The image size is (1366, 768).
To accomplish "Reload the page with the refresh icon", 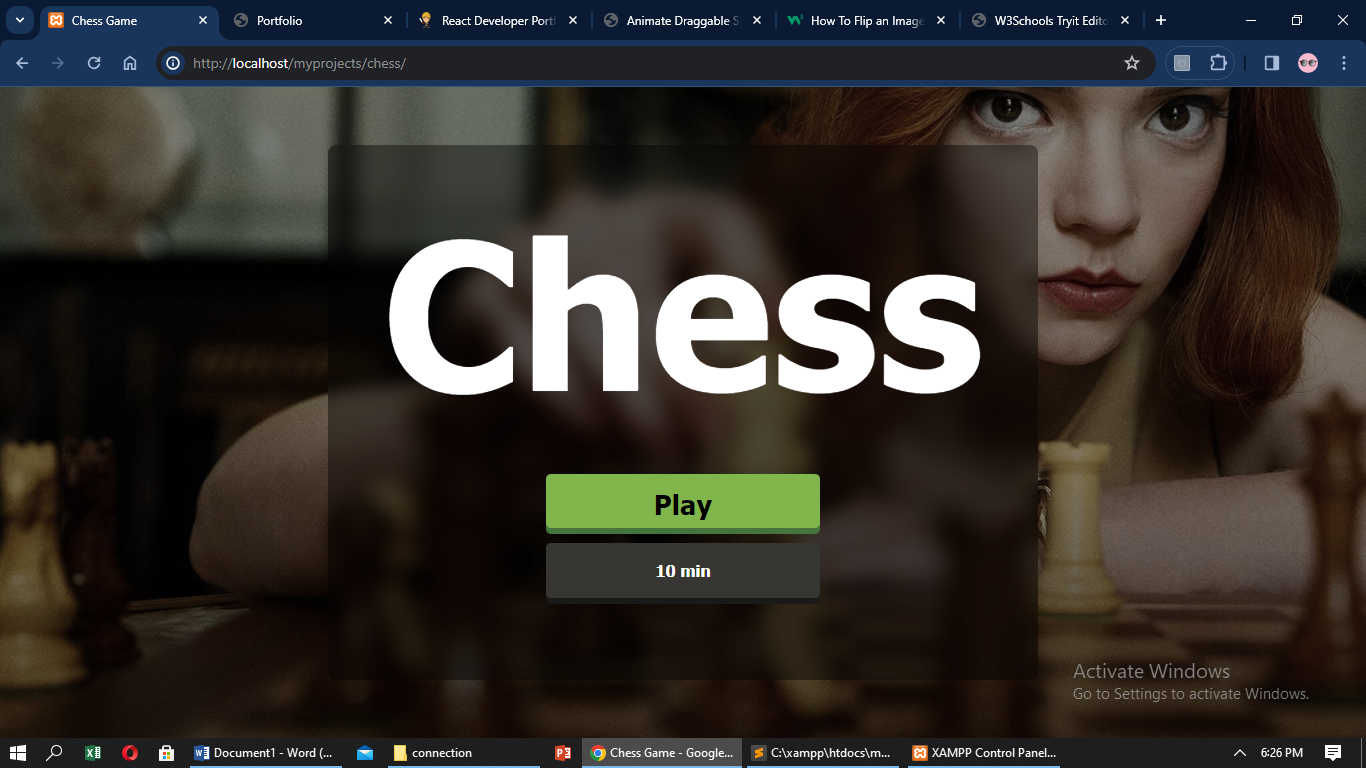I will pyautogui.click(x=94, y=63).
